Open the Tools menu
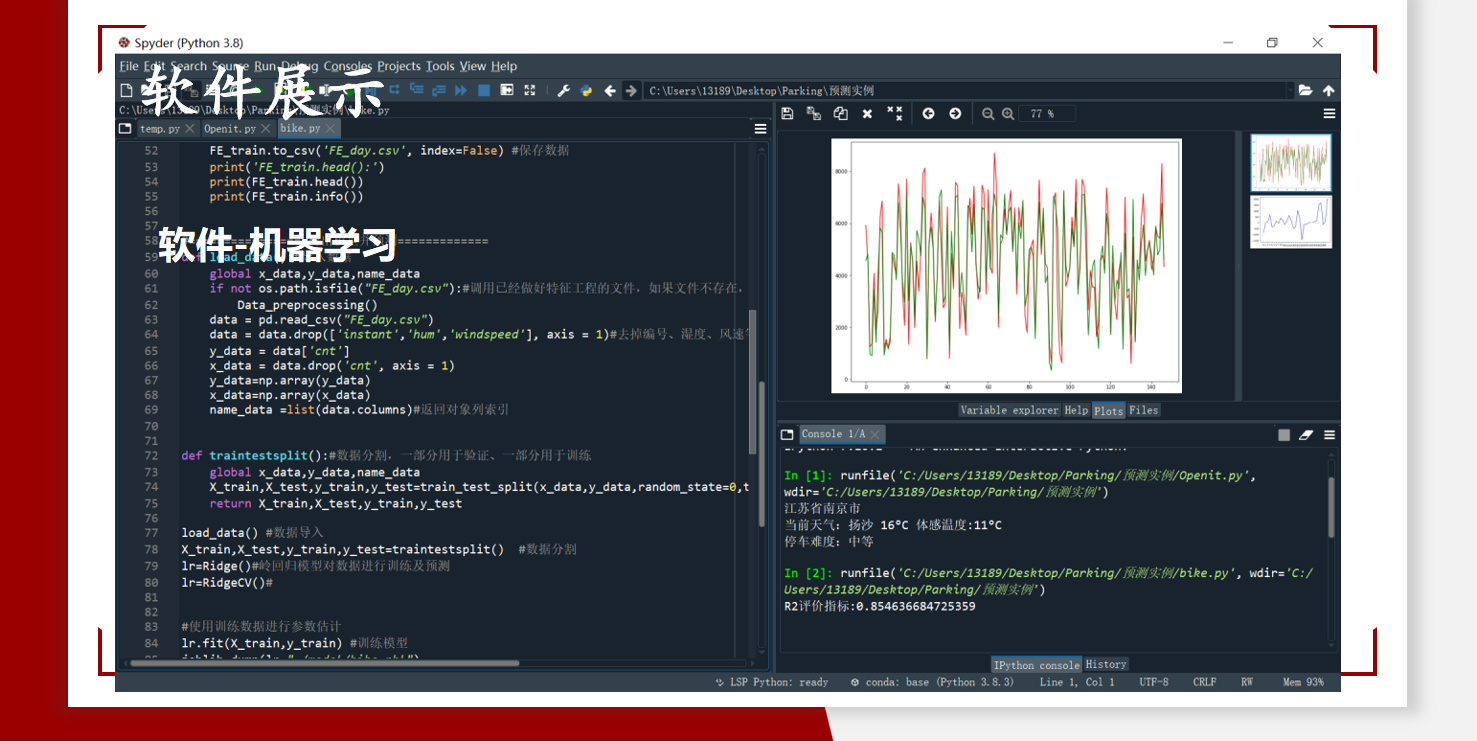The height and width of the screenshot is (741, 1477). 440,66
